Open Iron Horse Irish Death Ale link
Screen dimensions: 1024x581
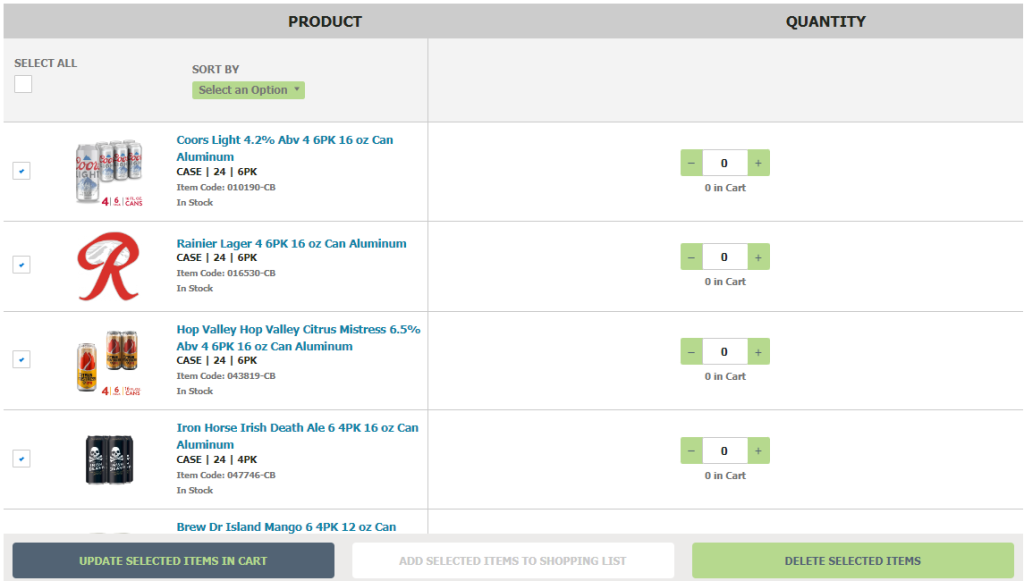pyautogui.click(x=297, y=436)
